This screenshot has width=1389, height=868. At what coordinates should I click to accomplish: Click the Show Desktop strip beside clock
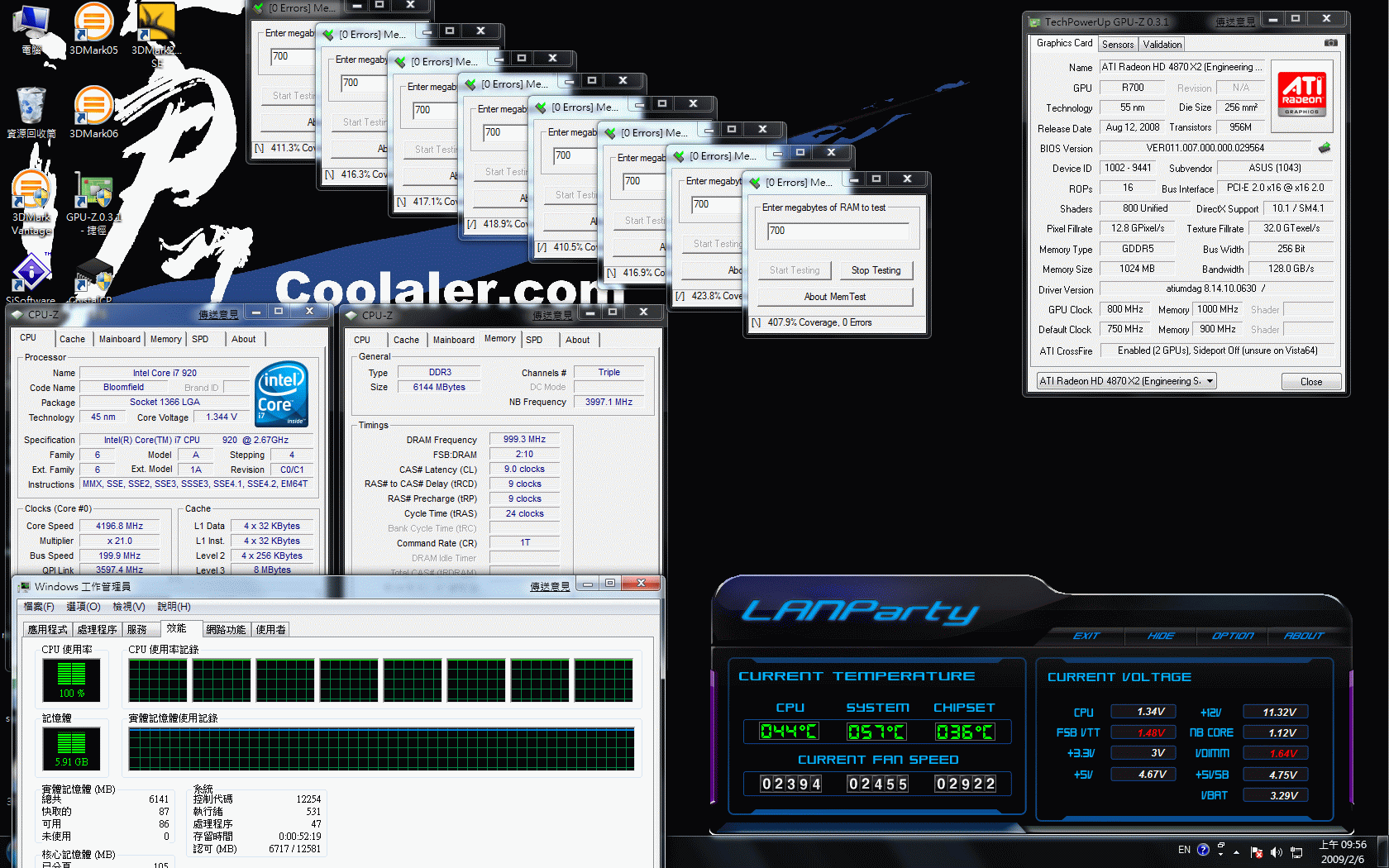(1382, 852)
